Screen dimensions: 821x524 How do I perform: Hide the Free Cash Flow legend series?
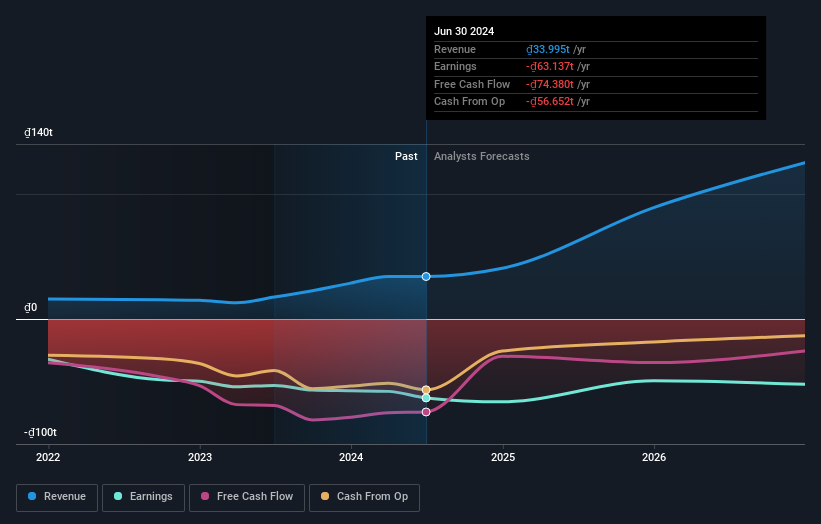[x=247, y=497]
